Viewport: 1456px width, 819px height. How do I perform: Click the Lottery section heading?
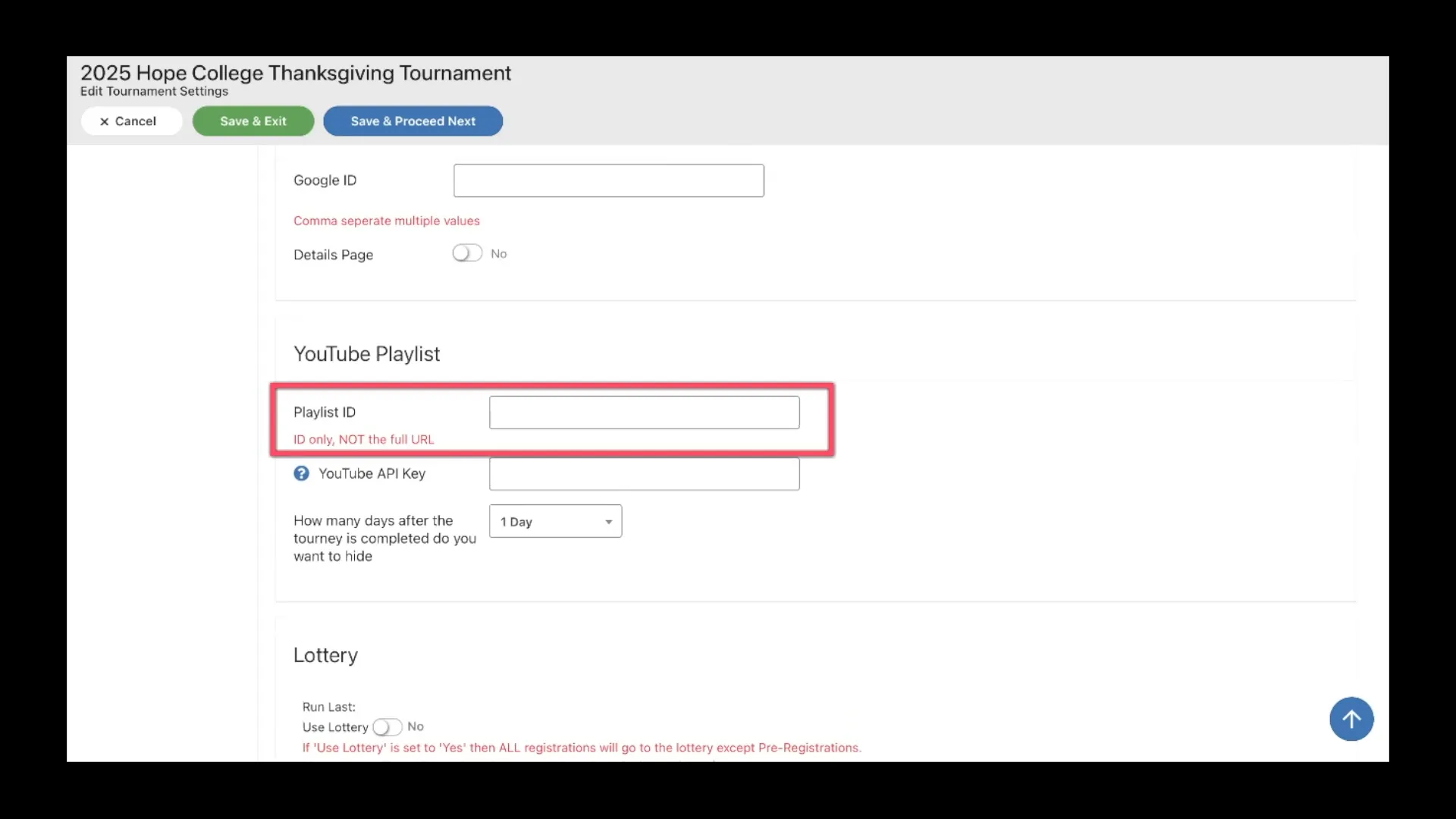click(x=325, y=655)
